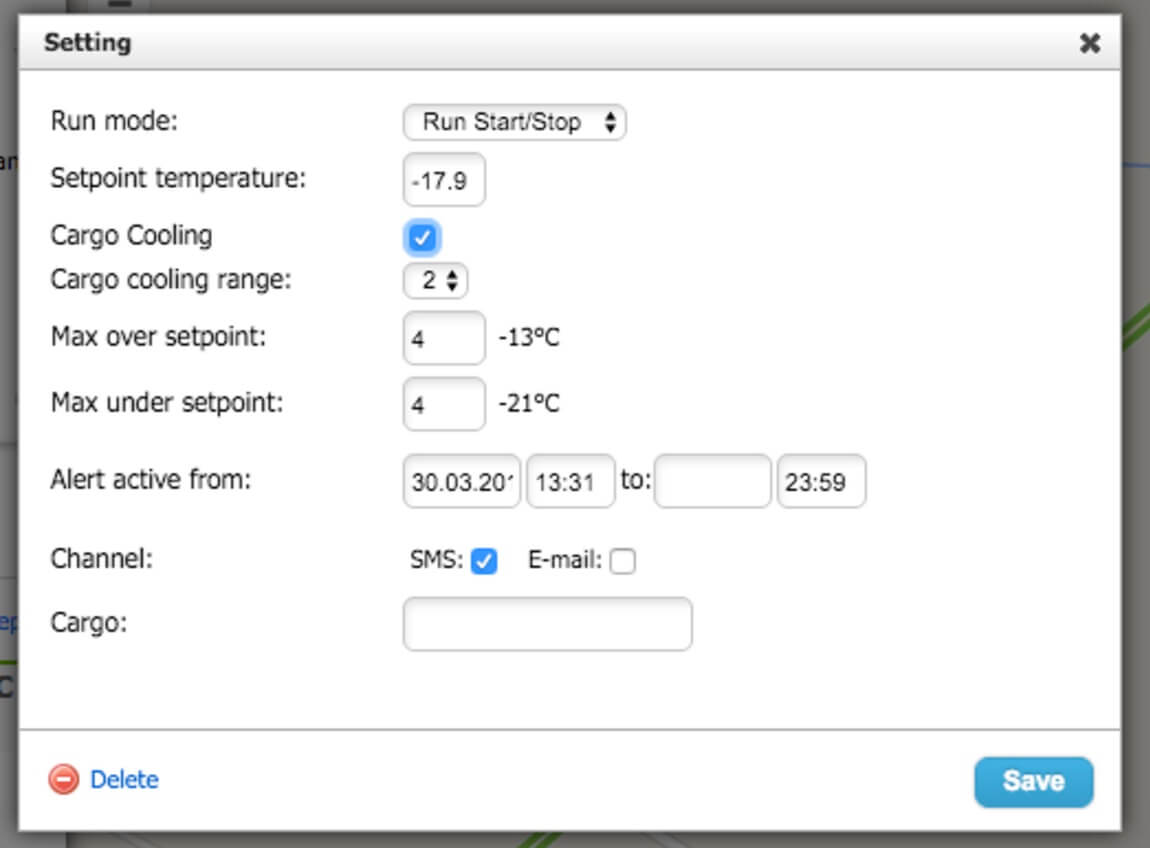Click the Cargo Cooling text label
Image resolution: width=1150 pixels, height=848 pixels.
click(x=131, y=236)
